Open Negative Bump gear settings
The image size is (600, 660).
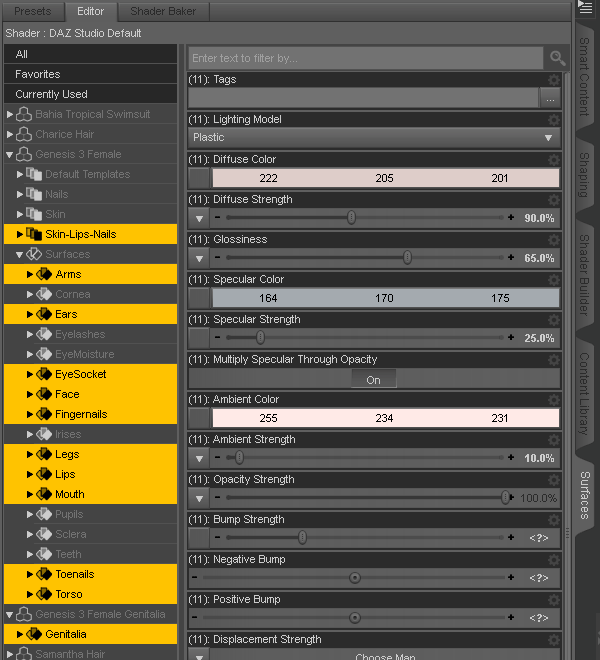pos(554,559)
